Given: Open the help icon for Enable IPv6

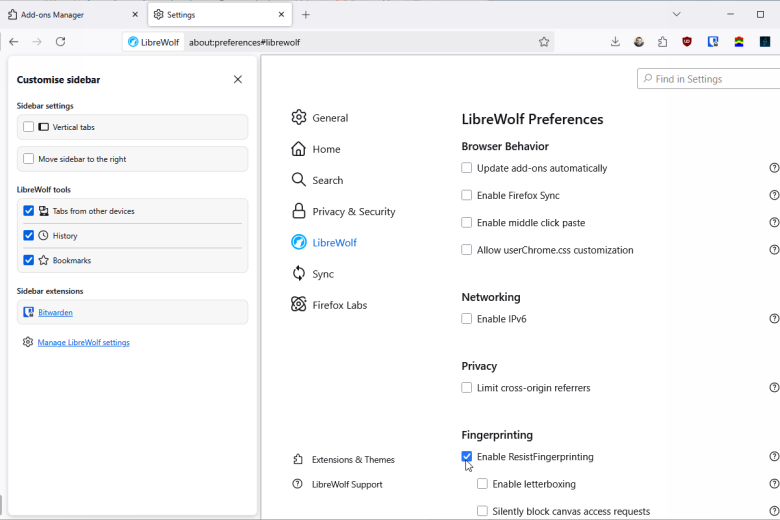Looking at the screenshot, I should 774,318.
